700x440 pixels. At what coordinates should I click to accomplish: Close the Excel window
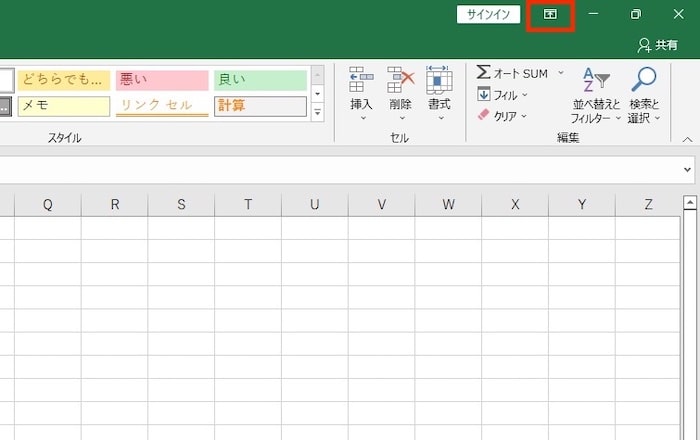tap(679, 14)
